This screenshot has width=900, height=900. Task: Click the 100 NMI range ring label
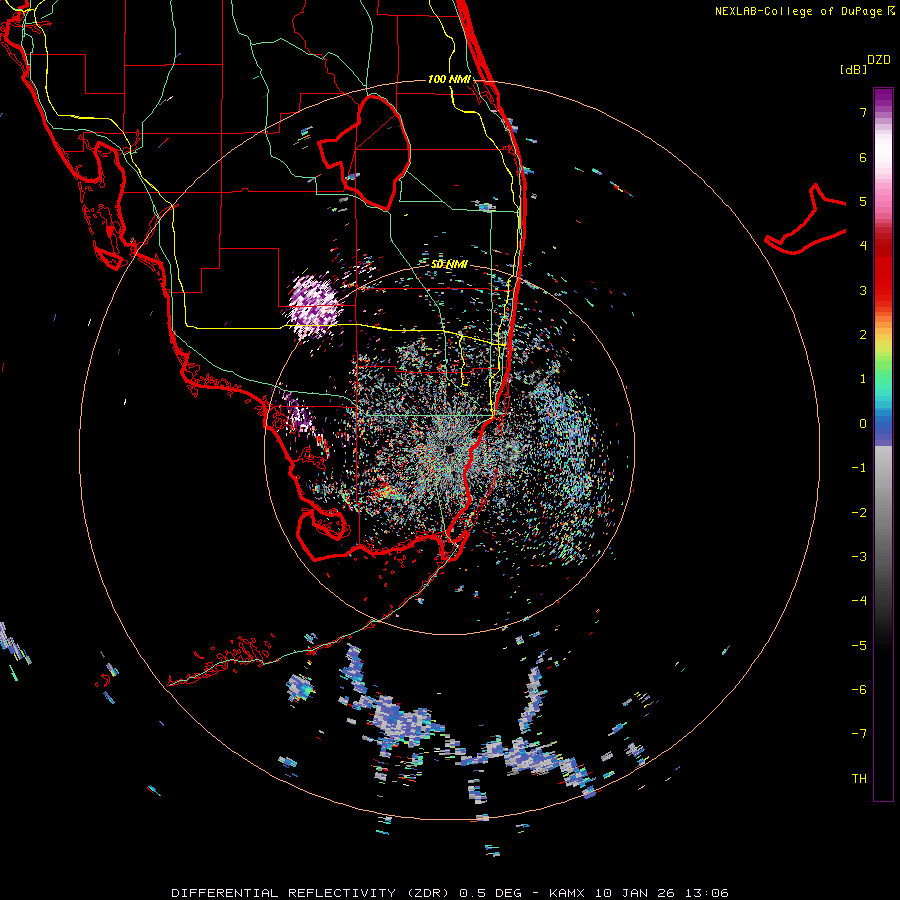(449, 79)
